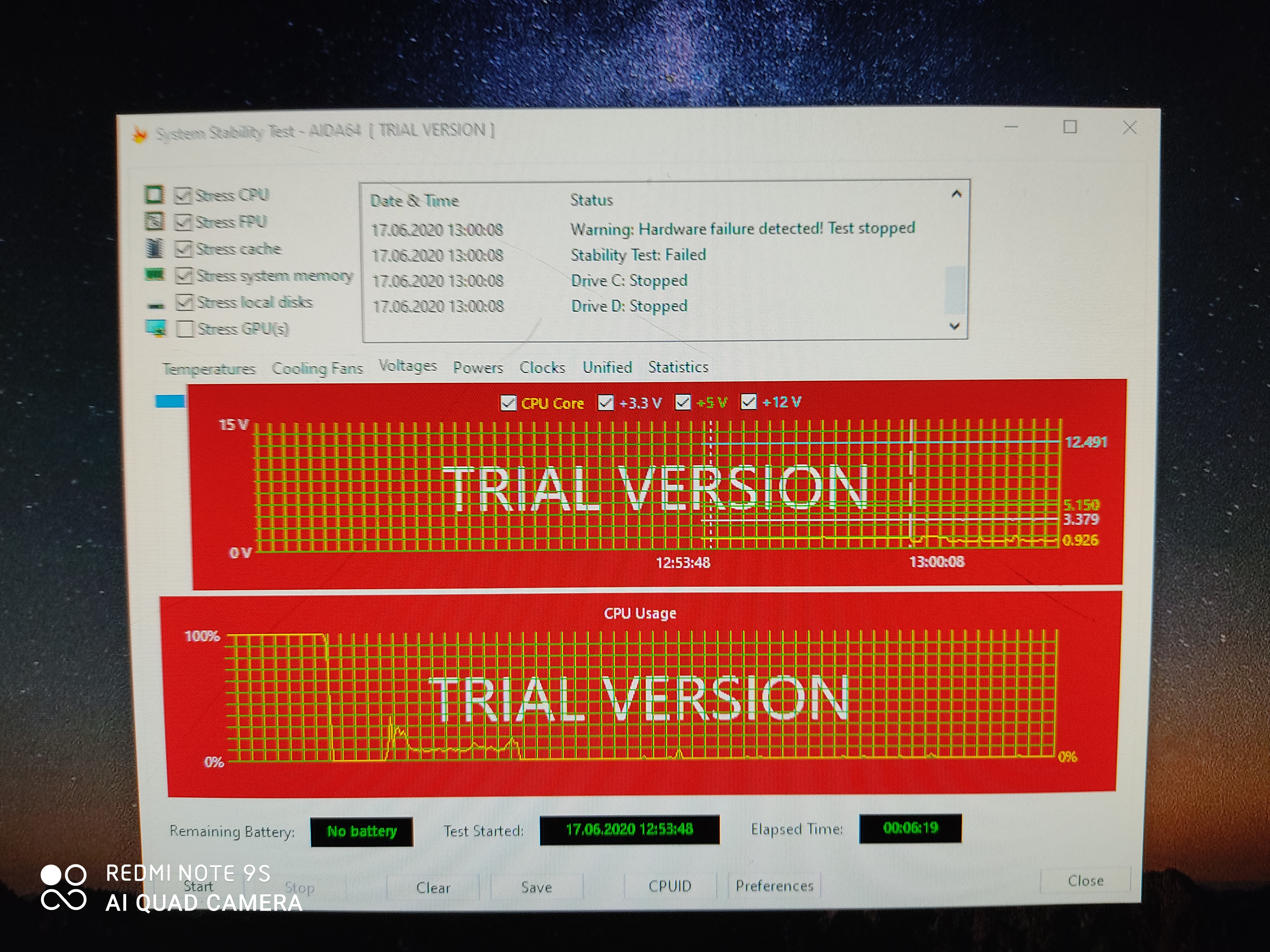Click the Stop button
1270x952 pixels.
300,888
